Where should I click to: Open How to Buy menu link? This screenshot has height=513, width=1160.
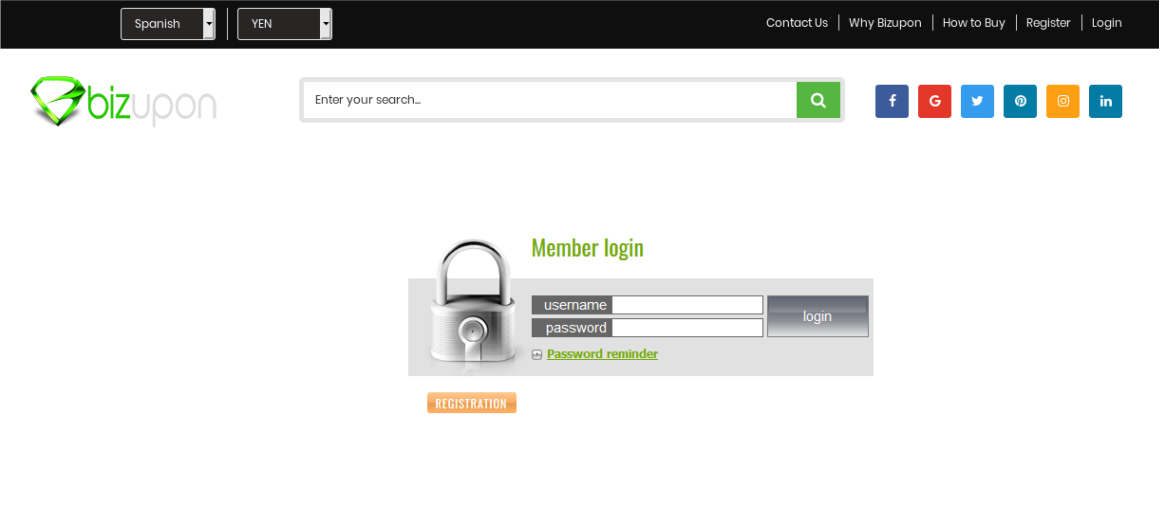tap(974, 23)
